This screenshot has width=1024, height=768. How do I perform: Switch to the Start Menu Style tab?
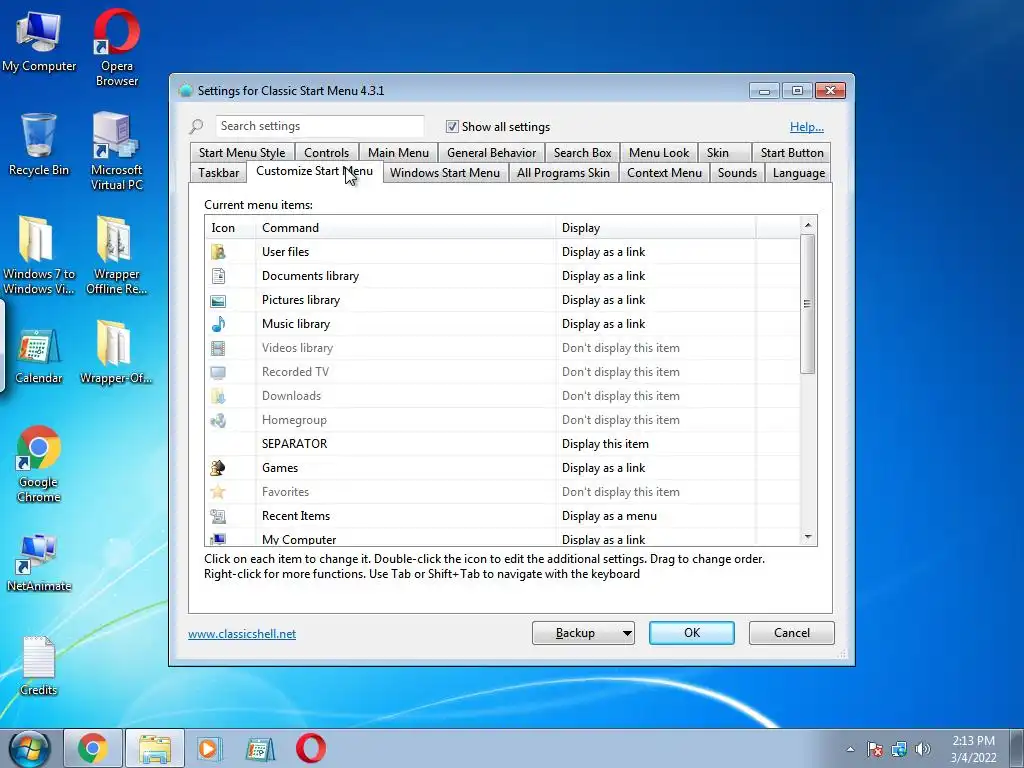tap(242, 153)
